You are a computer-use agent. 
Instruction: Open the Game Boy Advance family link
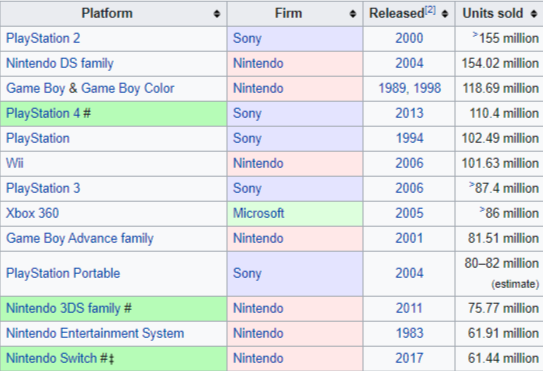(80, 238)
